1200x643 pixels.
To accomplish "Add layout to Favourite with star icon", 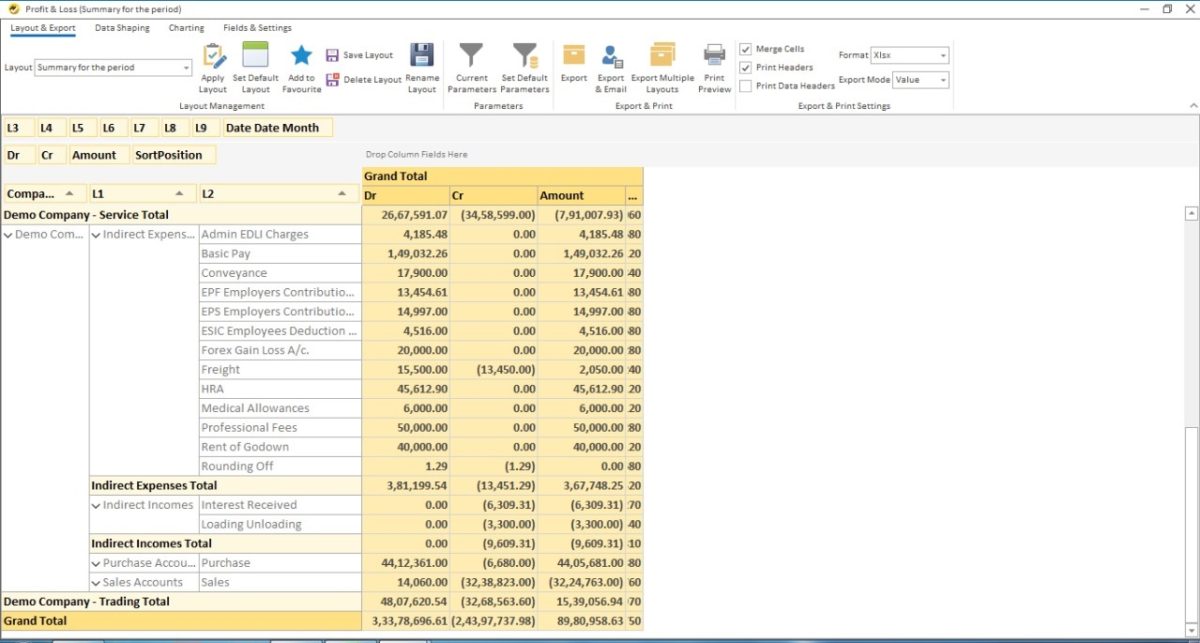I will pos(301,57).
